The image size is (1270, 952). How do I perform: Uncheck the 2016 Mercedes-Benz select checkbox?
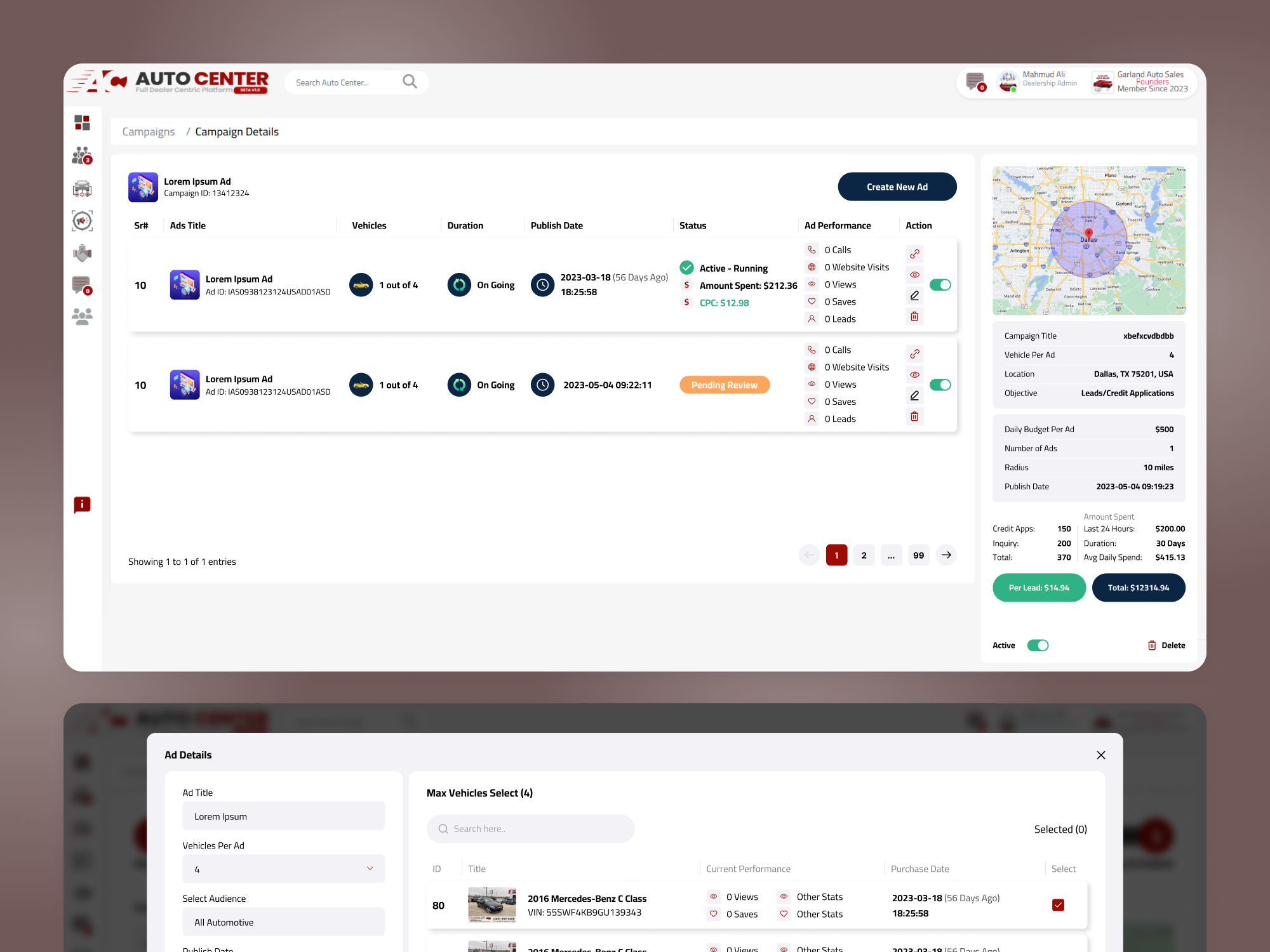tap(1058, 905)
